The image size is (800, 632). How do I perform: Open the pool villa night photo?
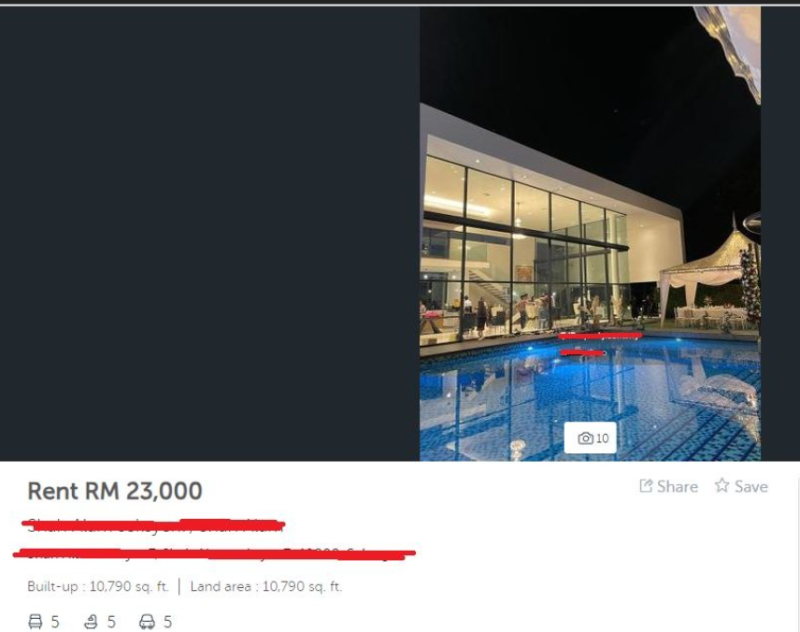coord(590,233)
